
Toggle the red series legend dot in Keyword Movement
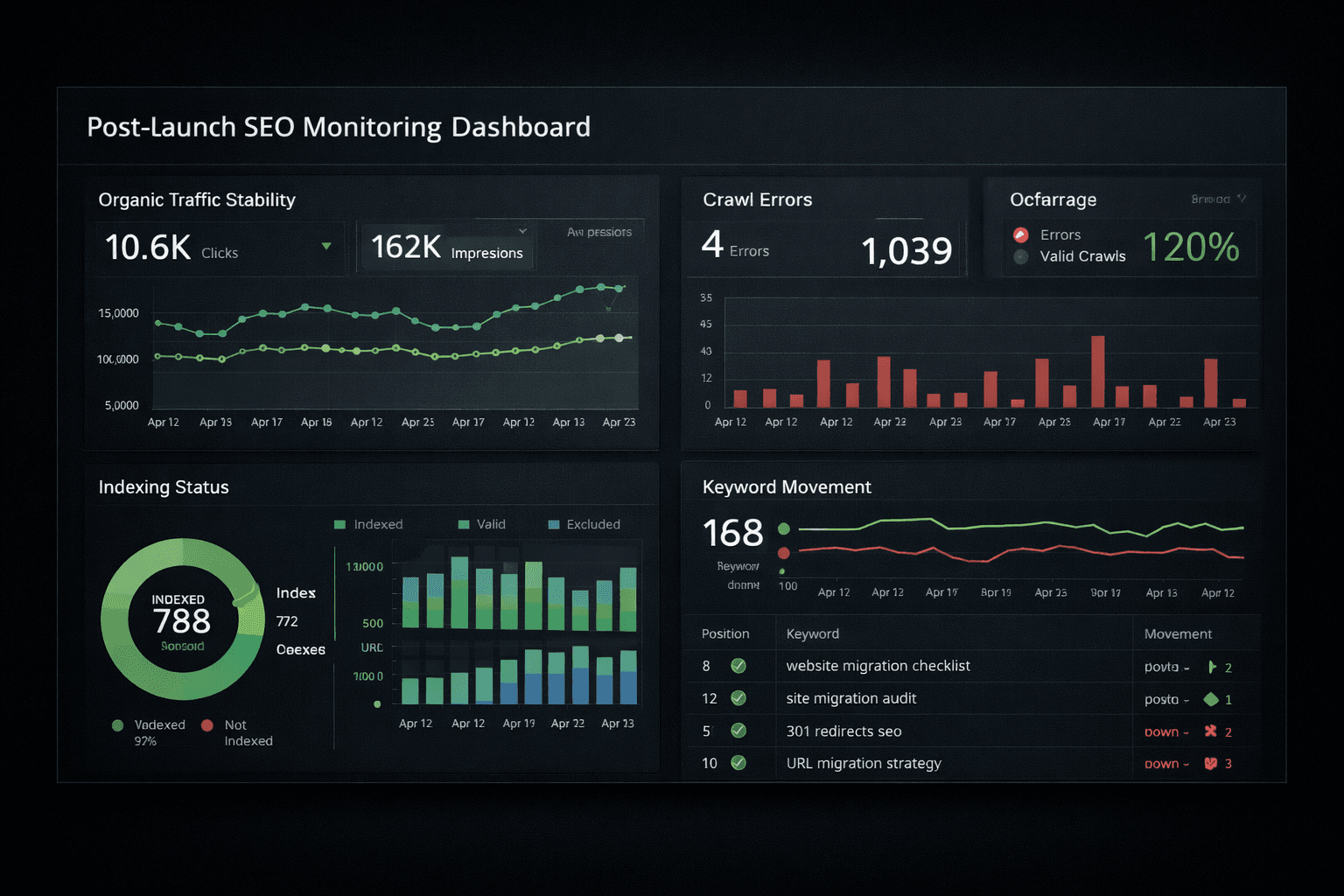783,553
